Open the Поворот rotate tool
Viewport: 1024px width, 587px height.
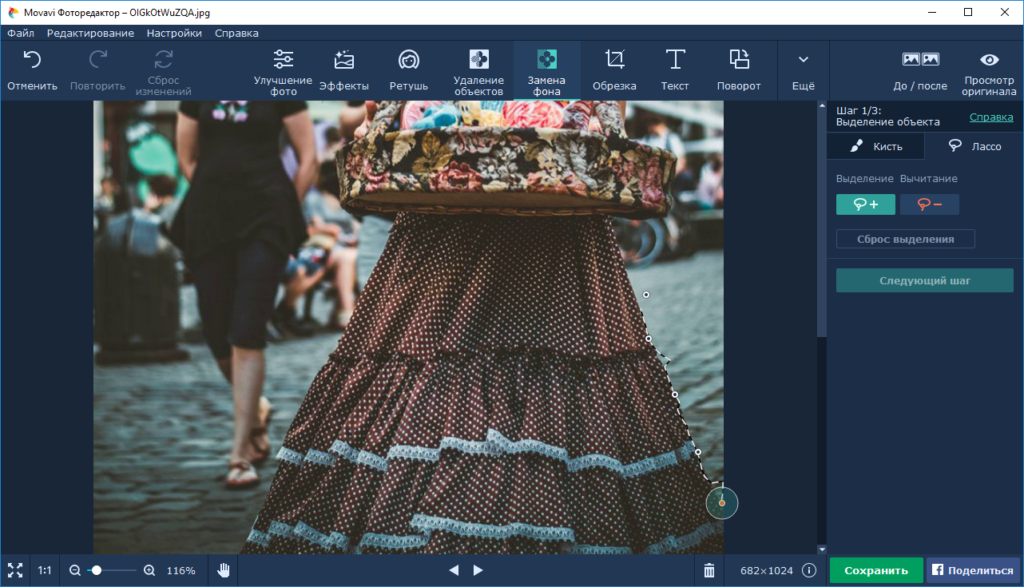click(739, 70)
